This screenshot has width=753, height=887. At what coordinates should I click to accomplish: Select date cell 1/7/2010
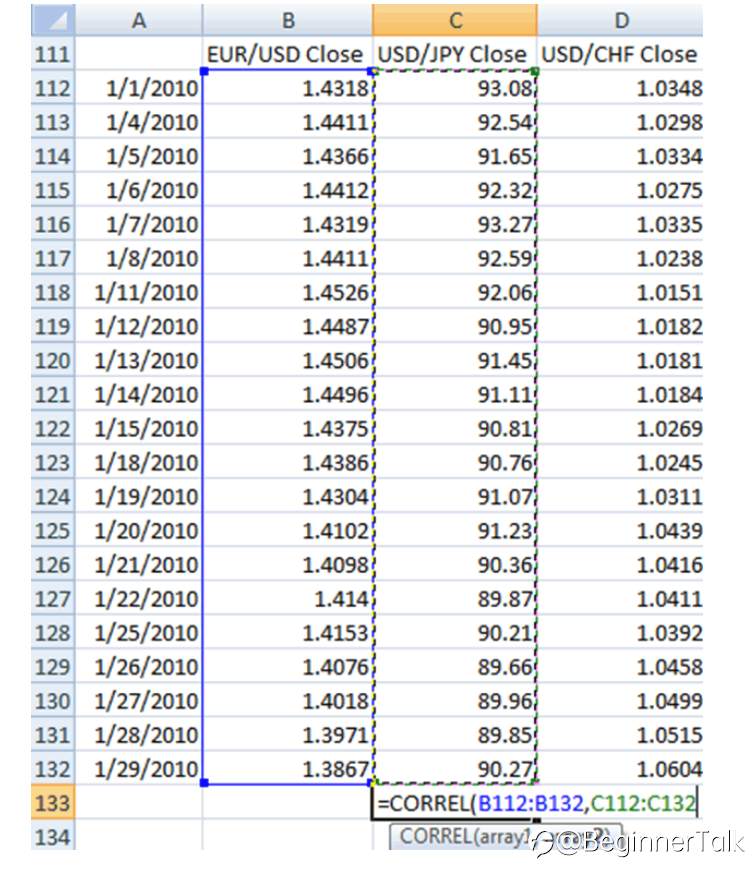[139, 223]
